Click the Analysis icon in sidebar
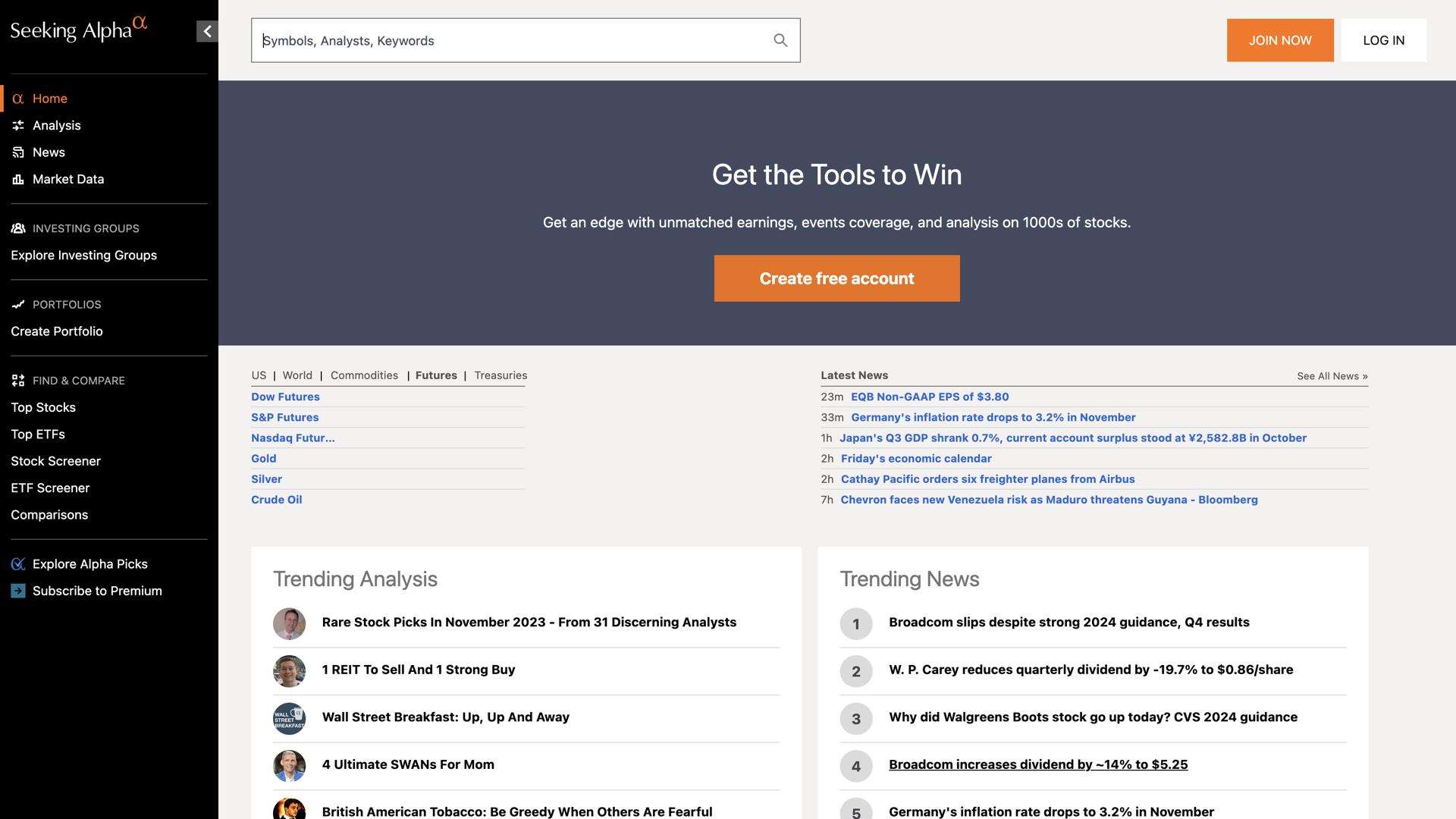The image size is (1456, 819). click(x=18, y=126)
